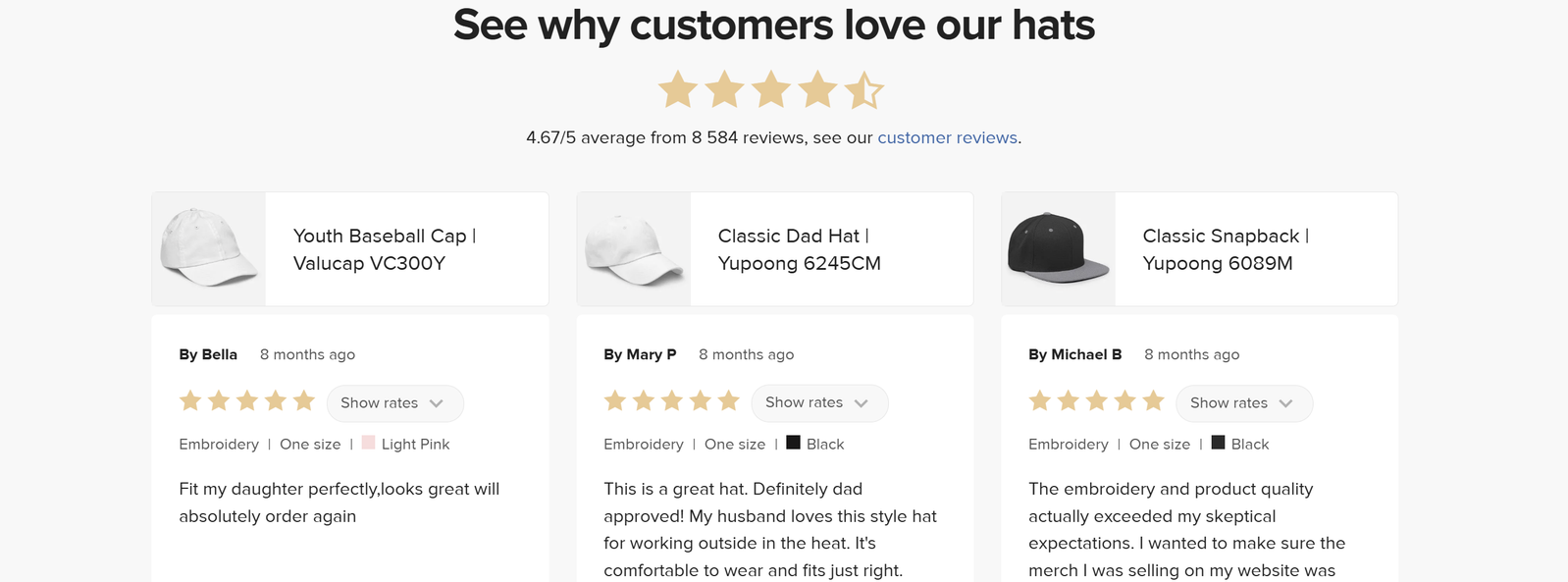Screen dimensions: 1568x582
Task: Open Classic Dad Hat thumbnail image
Action: 634,249
